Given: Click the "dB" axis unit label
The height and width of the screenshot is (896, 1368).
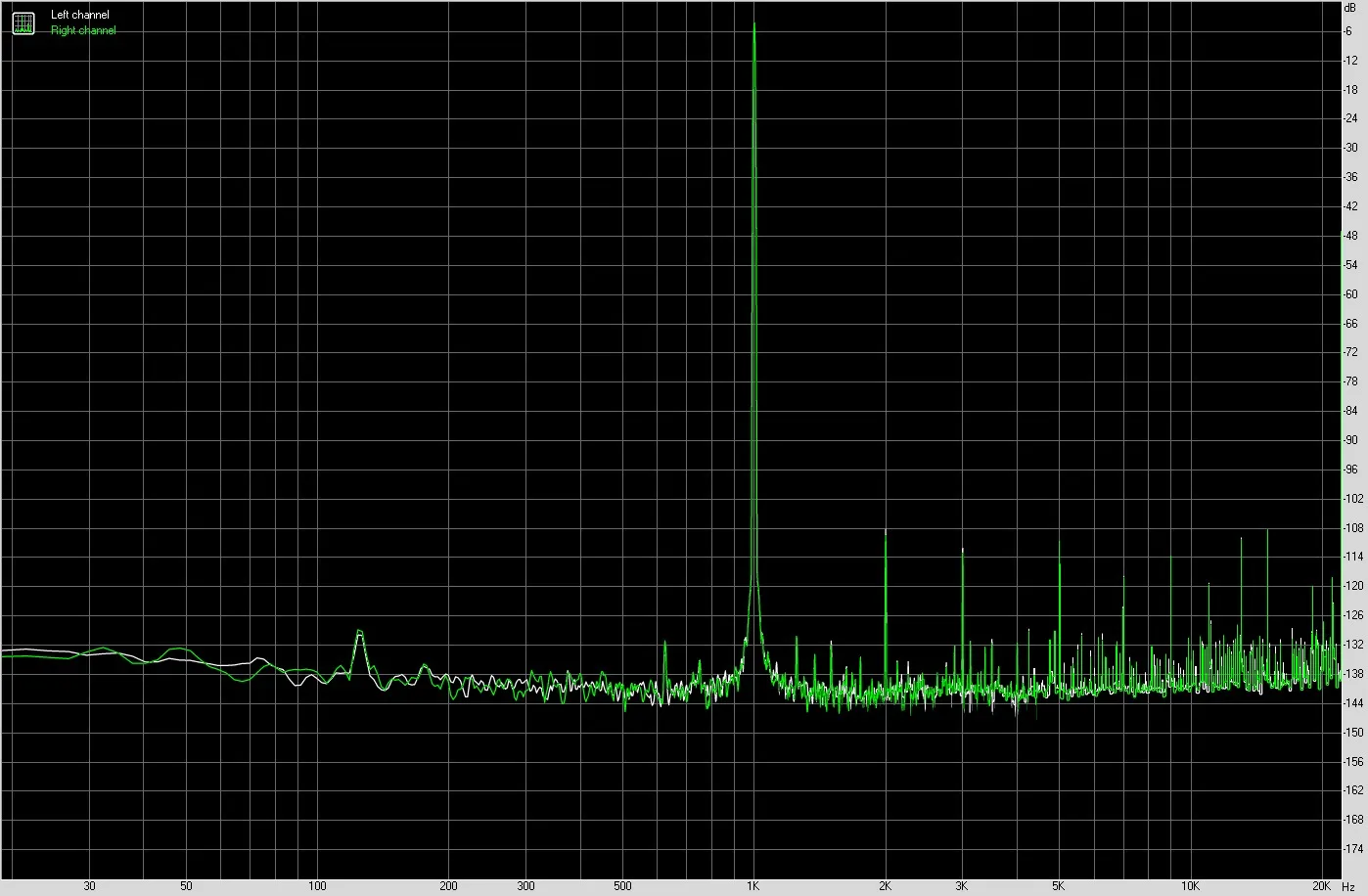Looking at the screenshot, I should (1351, 7).
